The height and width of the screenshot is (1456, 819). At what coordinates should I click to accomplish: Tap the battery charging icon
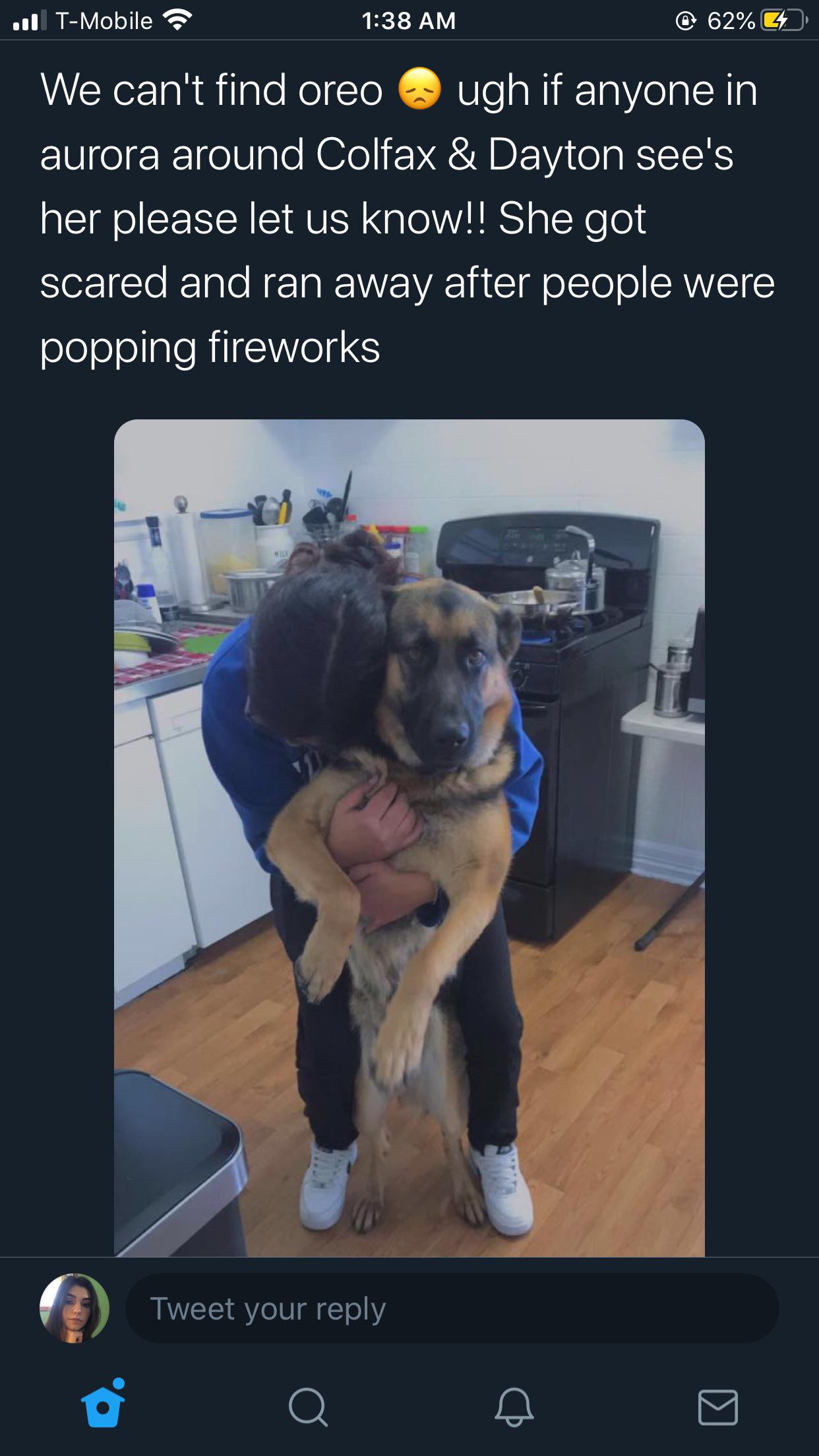click(784, 21)
